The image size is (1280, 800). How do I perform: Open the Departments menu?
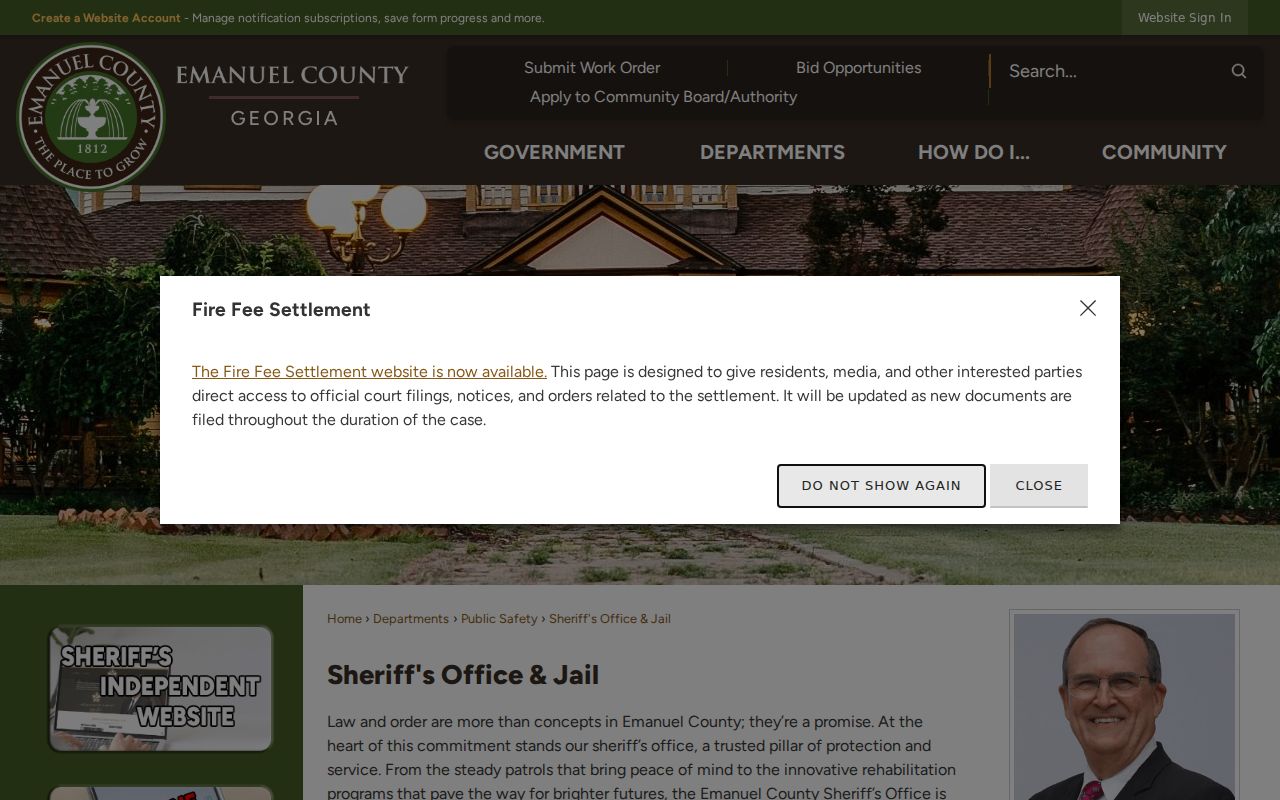click(x=772, y=152)
